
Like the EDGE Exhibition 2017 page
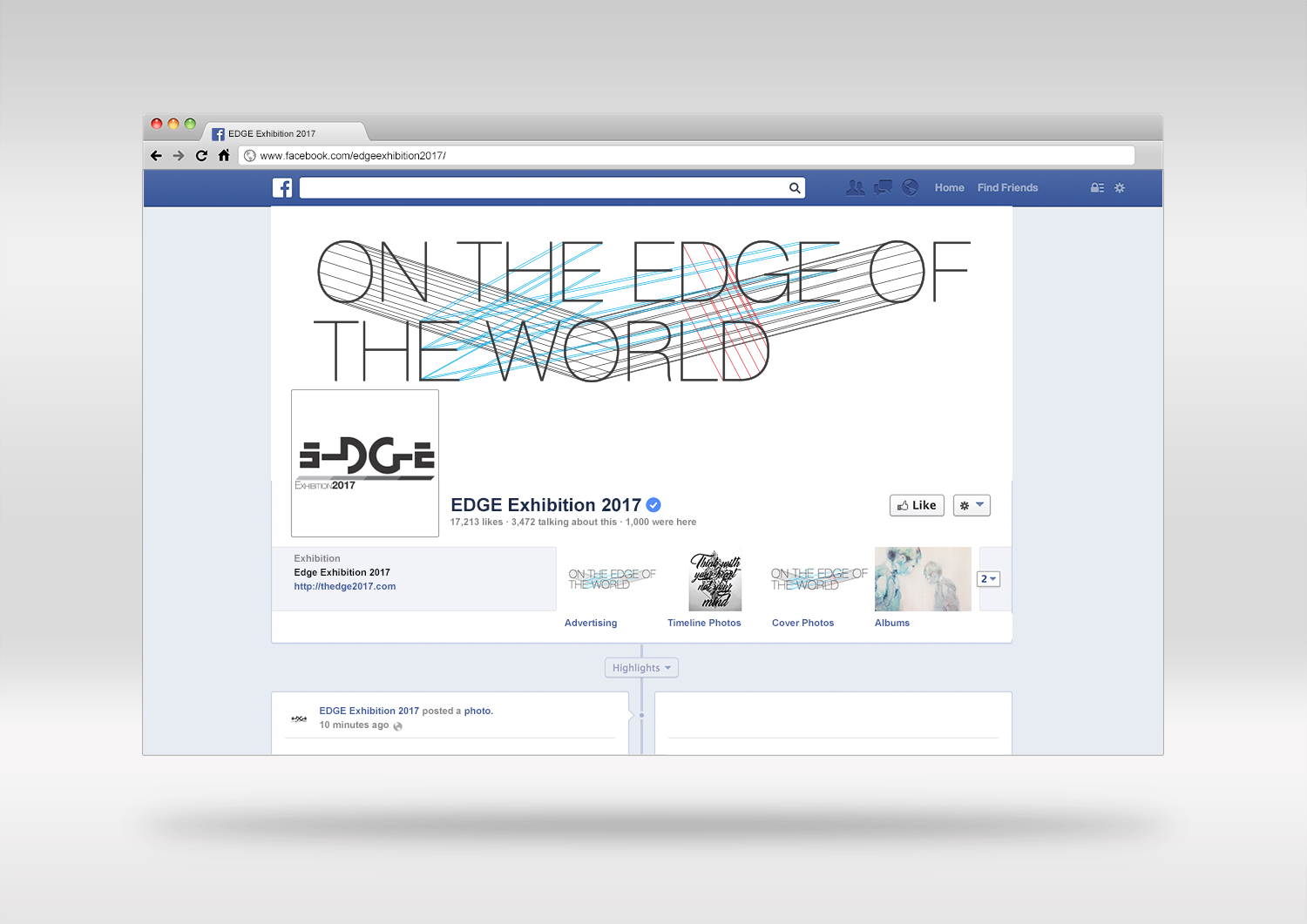(x=917, y=505)
